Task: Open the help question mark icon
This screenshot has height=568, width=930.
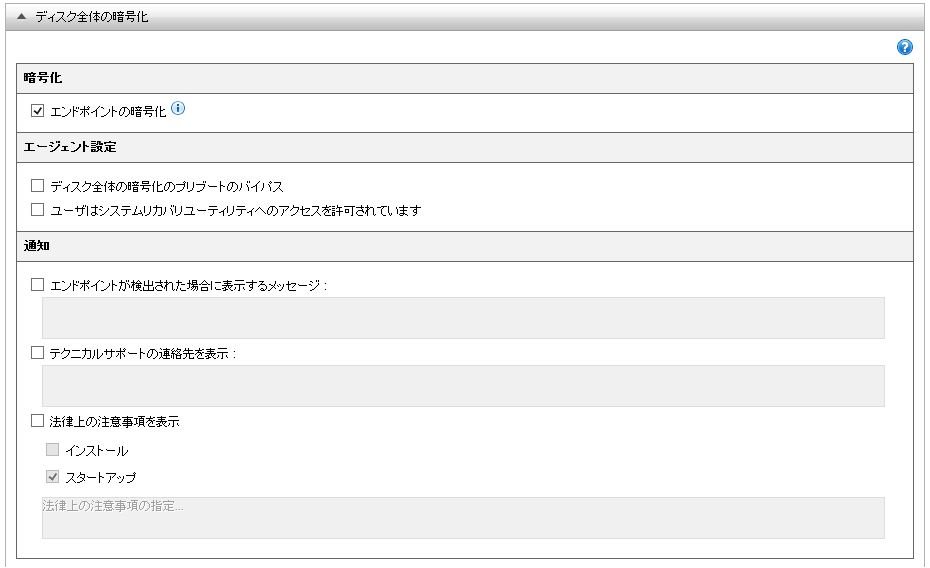Action: pos(905,47)
